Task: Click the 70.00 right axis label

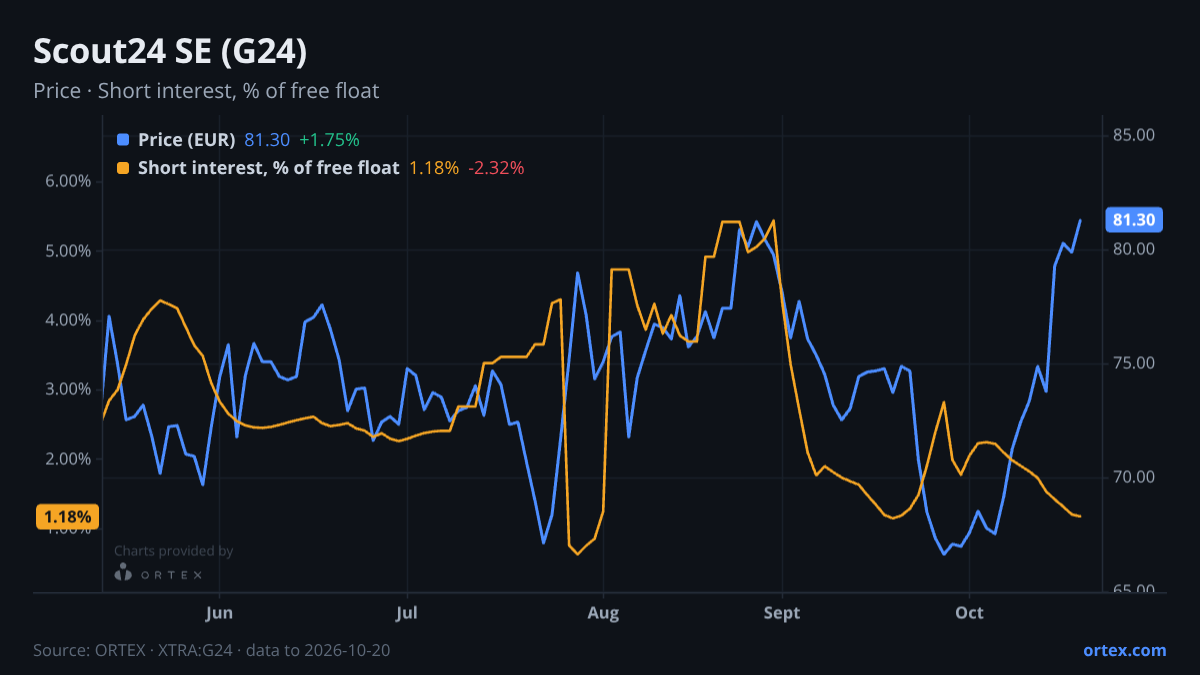Action: coord(1134,477)
